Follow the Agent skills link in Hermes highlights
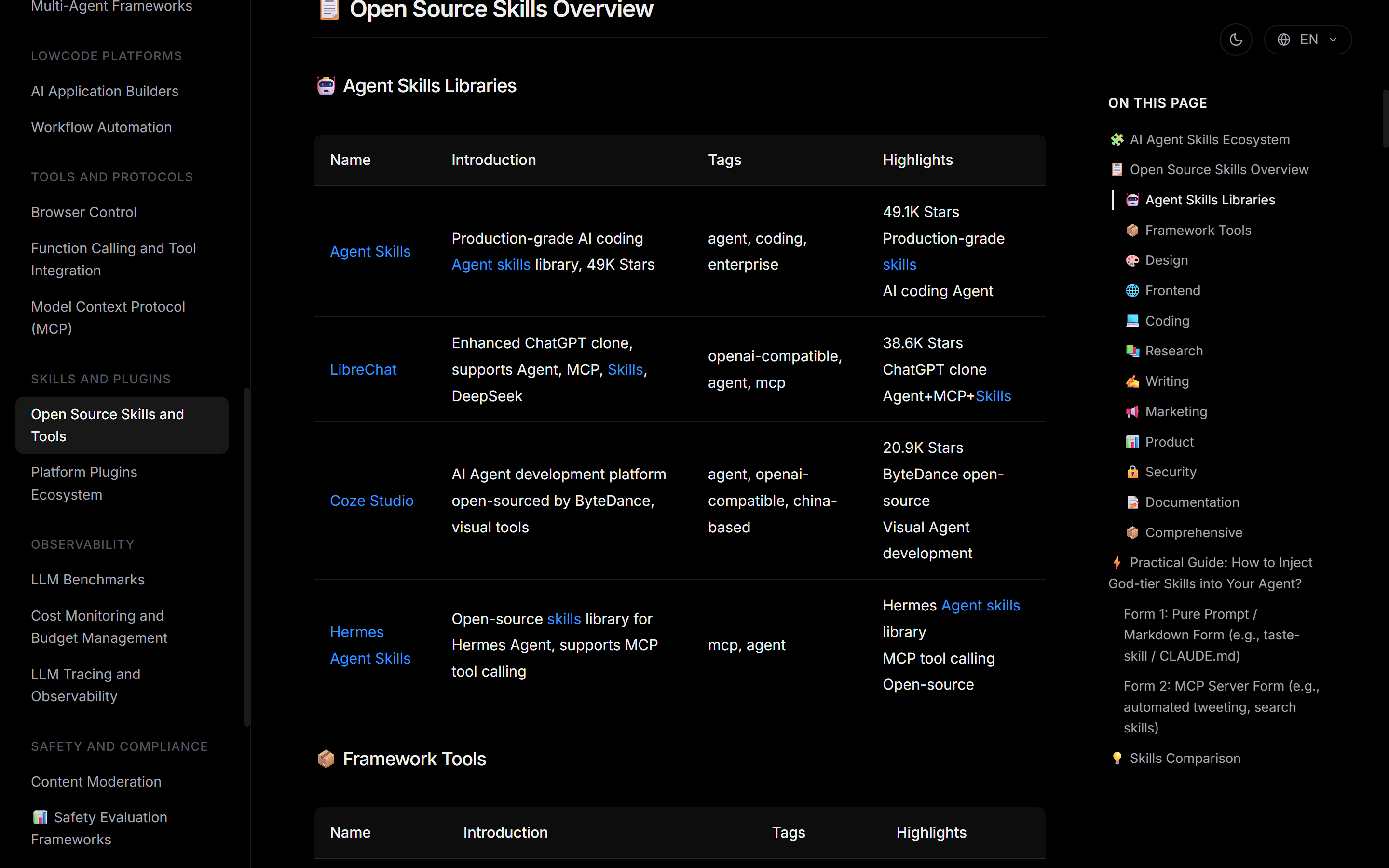1389x868 pixels. click(981, 606)
